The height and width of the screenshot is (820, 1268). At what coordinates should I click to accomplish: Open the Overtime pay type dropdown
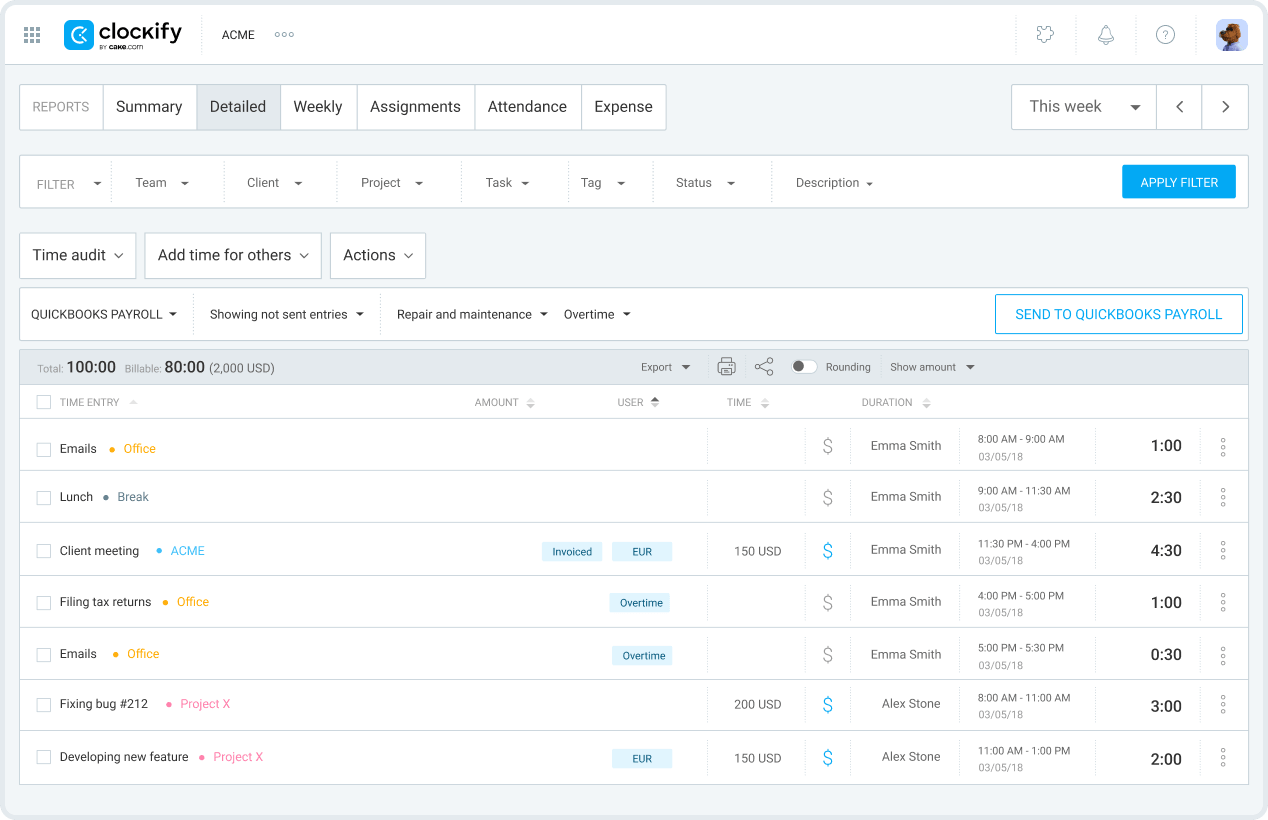coord(597,314)
